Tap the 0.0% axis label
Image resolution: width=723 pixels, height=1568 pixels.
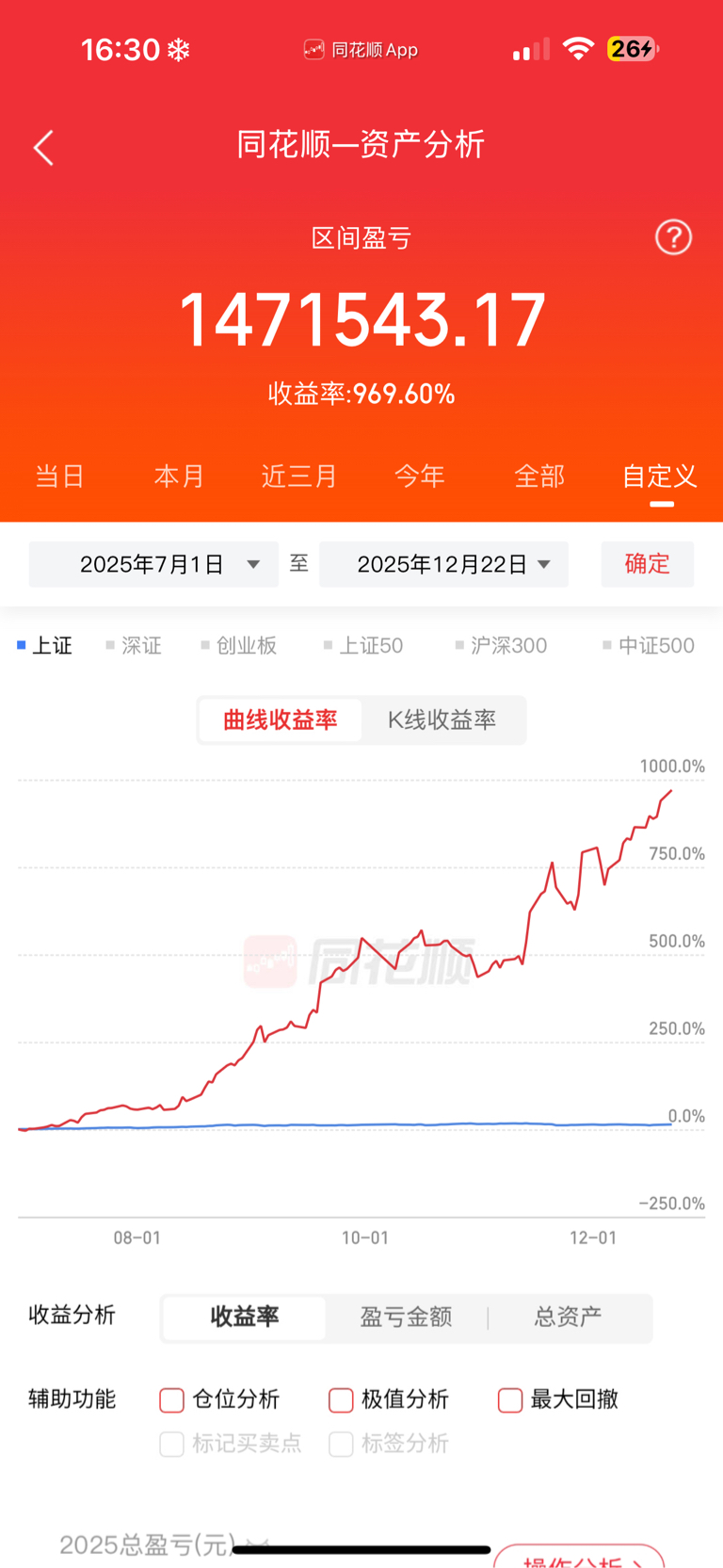click(686, 1116)
